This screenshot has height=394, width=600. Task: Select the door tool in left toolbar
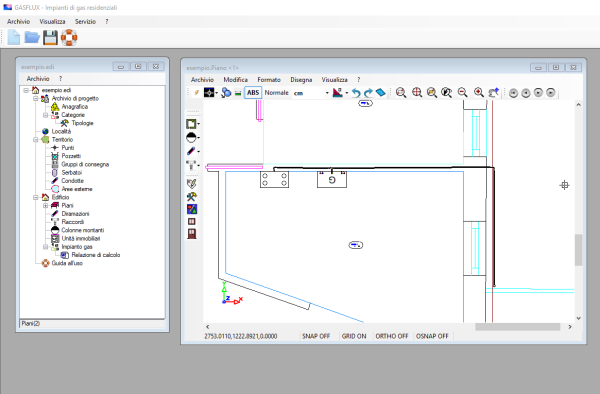click(x=192, y=234)
